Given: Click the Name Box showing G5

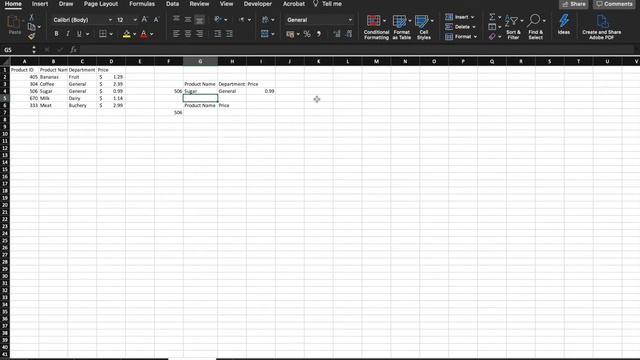Looking at the screenshot, I should coord(16,50).
